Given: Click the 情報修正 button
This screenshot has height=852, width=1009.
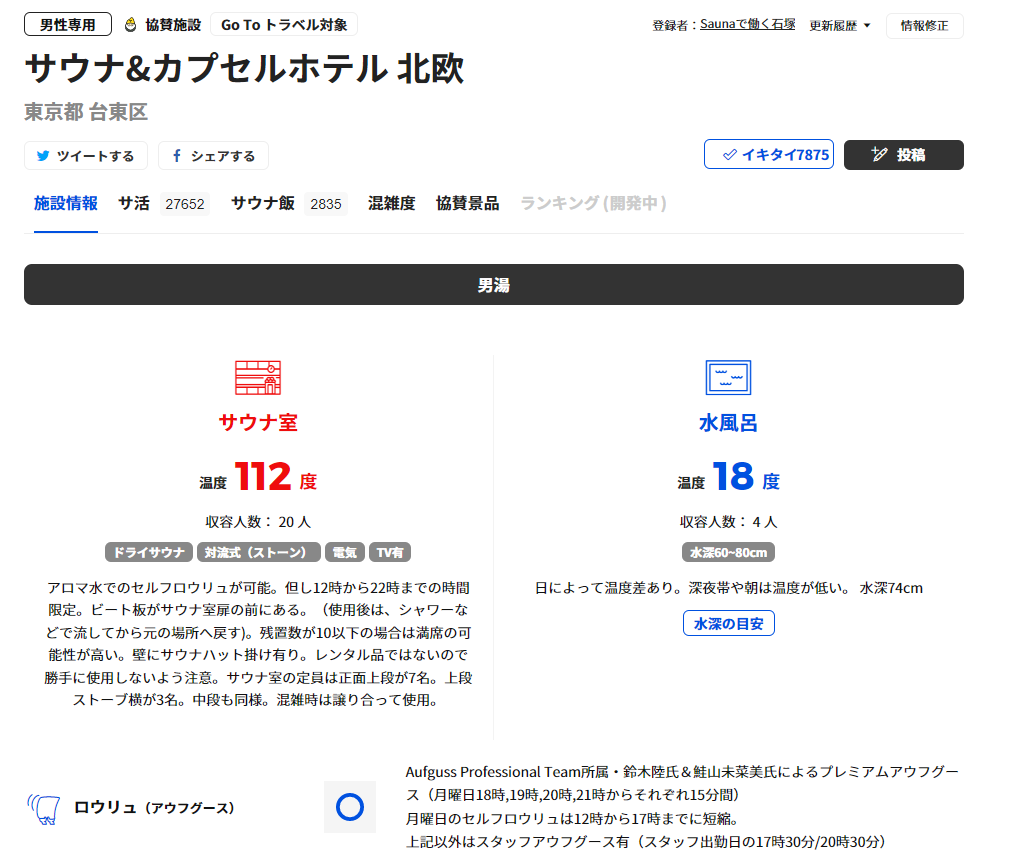Looking at the screenshot, I should (x=925, y=26).
